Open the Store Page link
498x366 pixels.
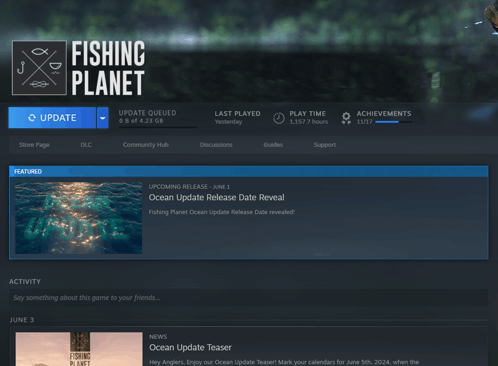(x=34, y=145)
